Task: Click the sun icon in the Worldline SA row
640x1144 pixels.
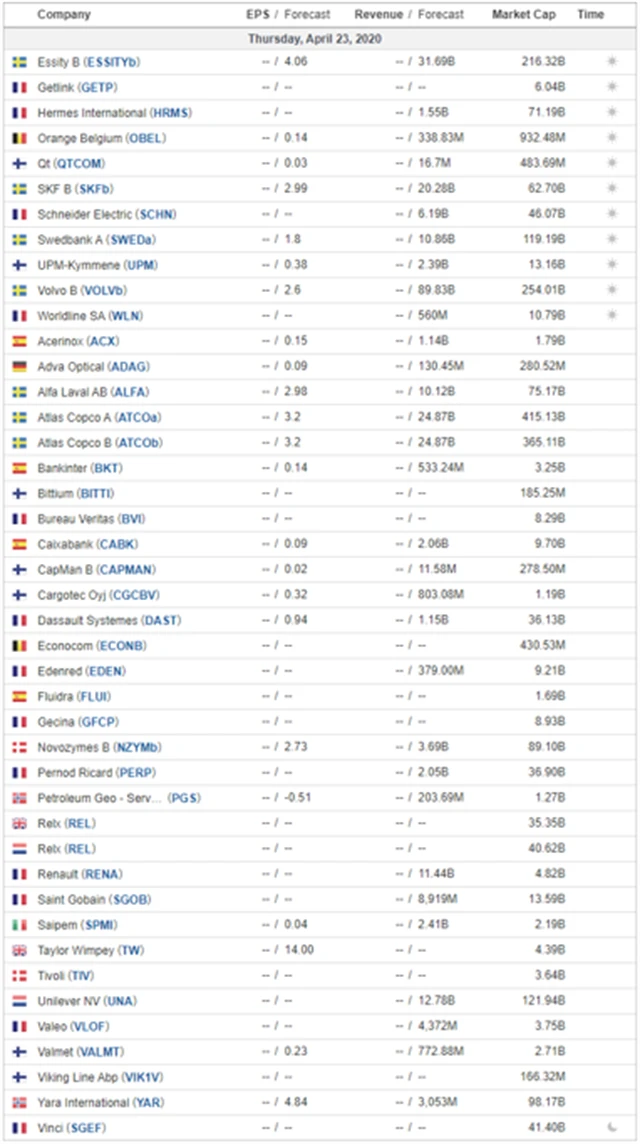Action: [612, 316]
